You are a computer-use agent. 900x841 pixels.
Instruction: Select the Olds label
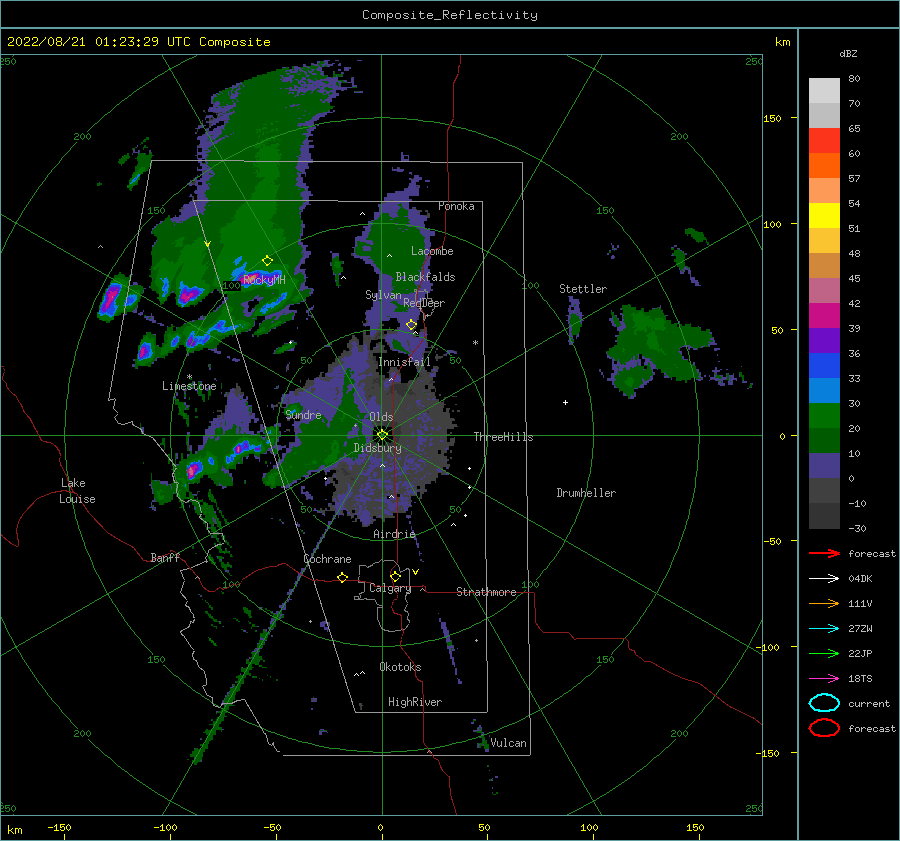click(x=381, y=417)
